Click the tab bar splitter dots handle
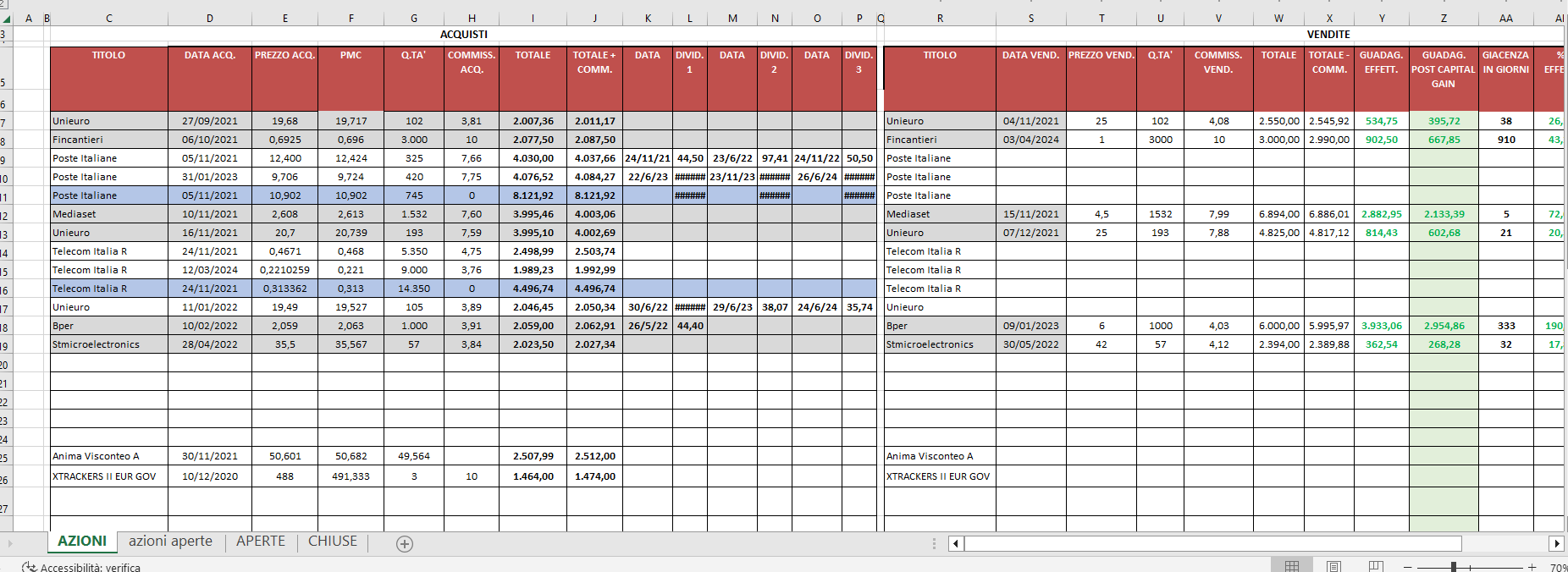Viewport: 1568px width, 572px height. point(934,543)
